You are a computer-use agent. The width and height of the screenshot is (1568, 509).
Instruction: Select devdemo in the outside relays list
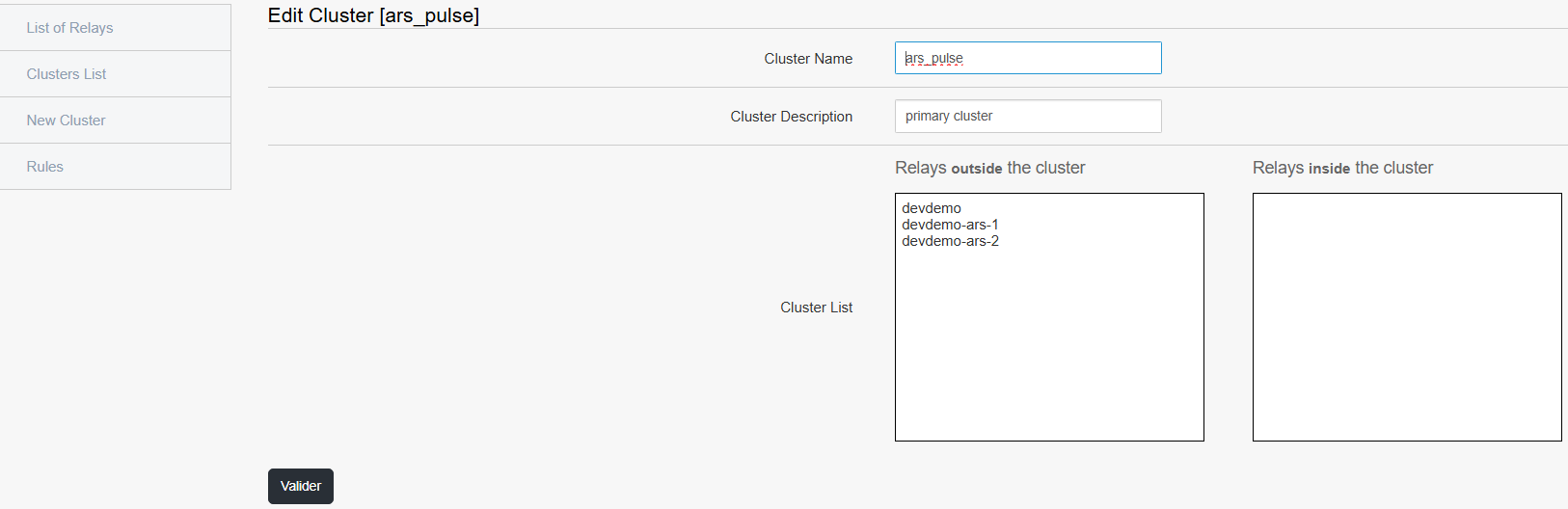(932, 208)
